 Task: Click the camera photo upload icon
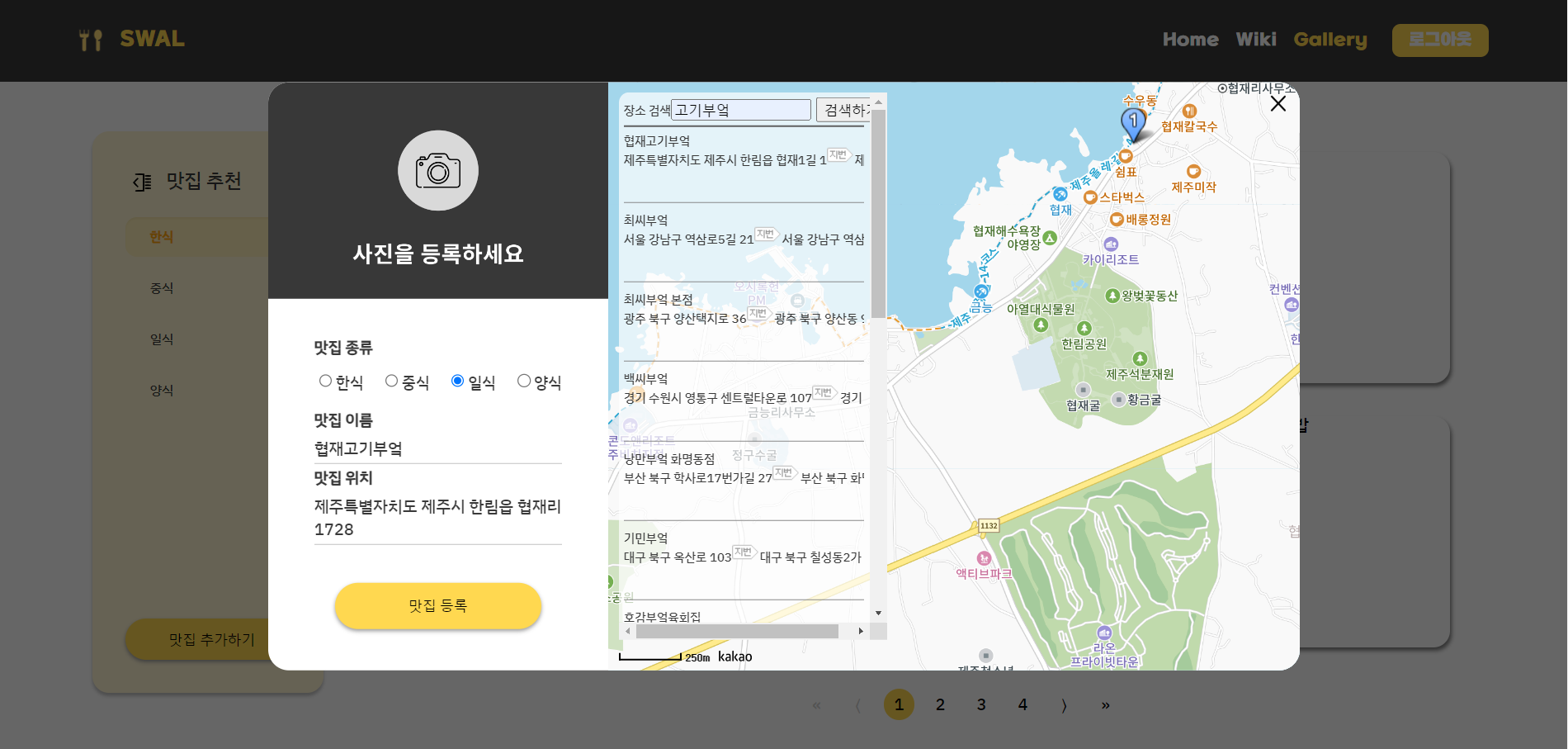[437, 171]
